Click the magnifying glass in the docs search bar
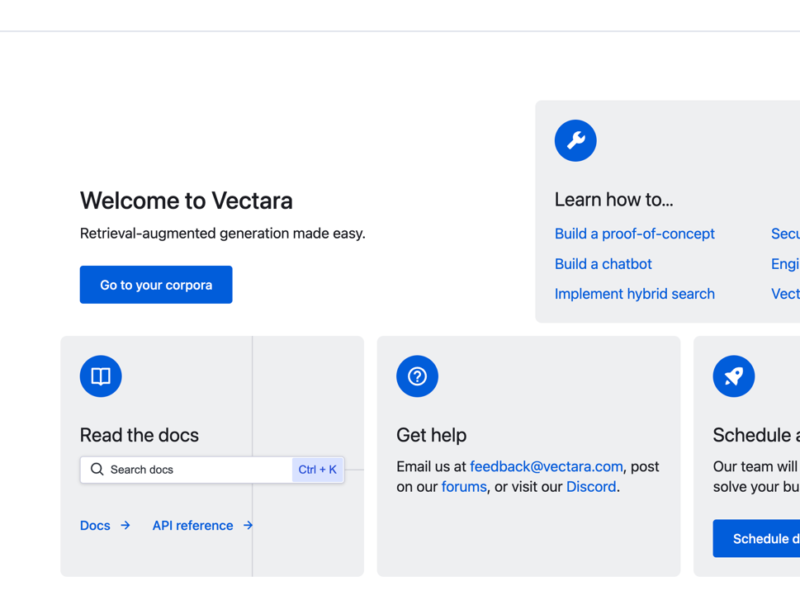 pos(97,469)
